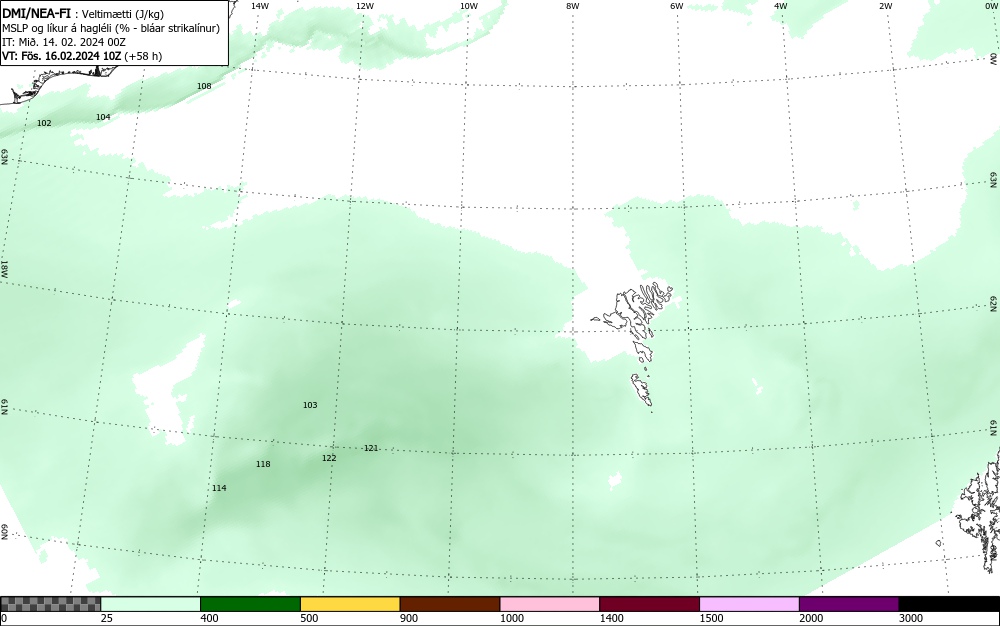Click the map value label 103
The height and width of the screenshot is (626, 1000).
310,405
